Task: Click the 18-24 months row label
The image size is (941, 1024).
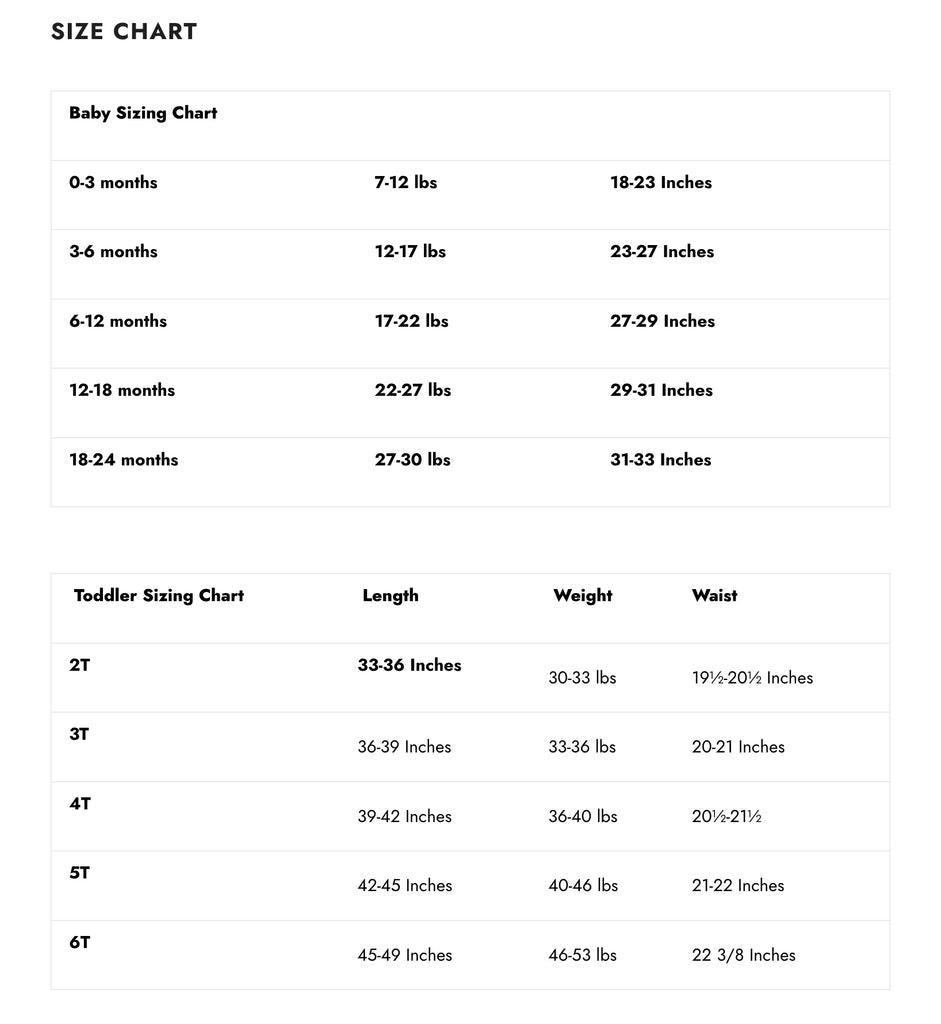Action: (x=124, y=460)
